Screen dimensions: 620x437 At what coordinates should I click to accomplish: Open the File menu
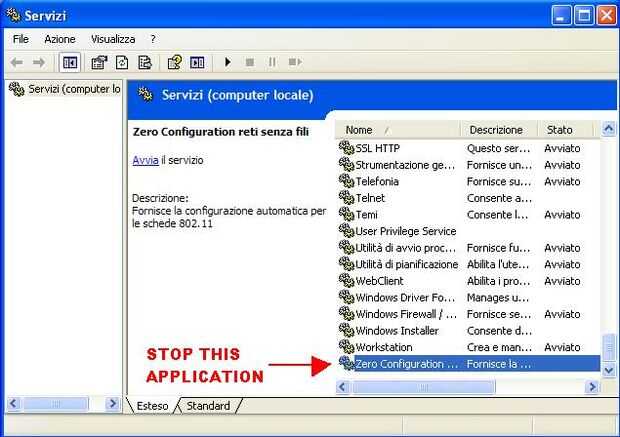21,39
